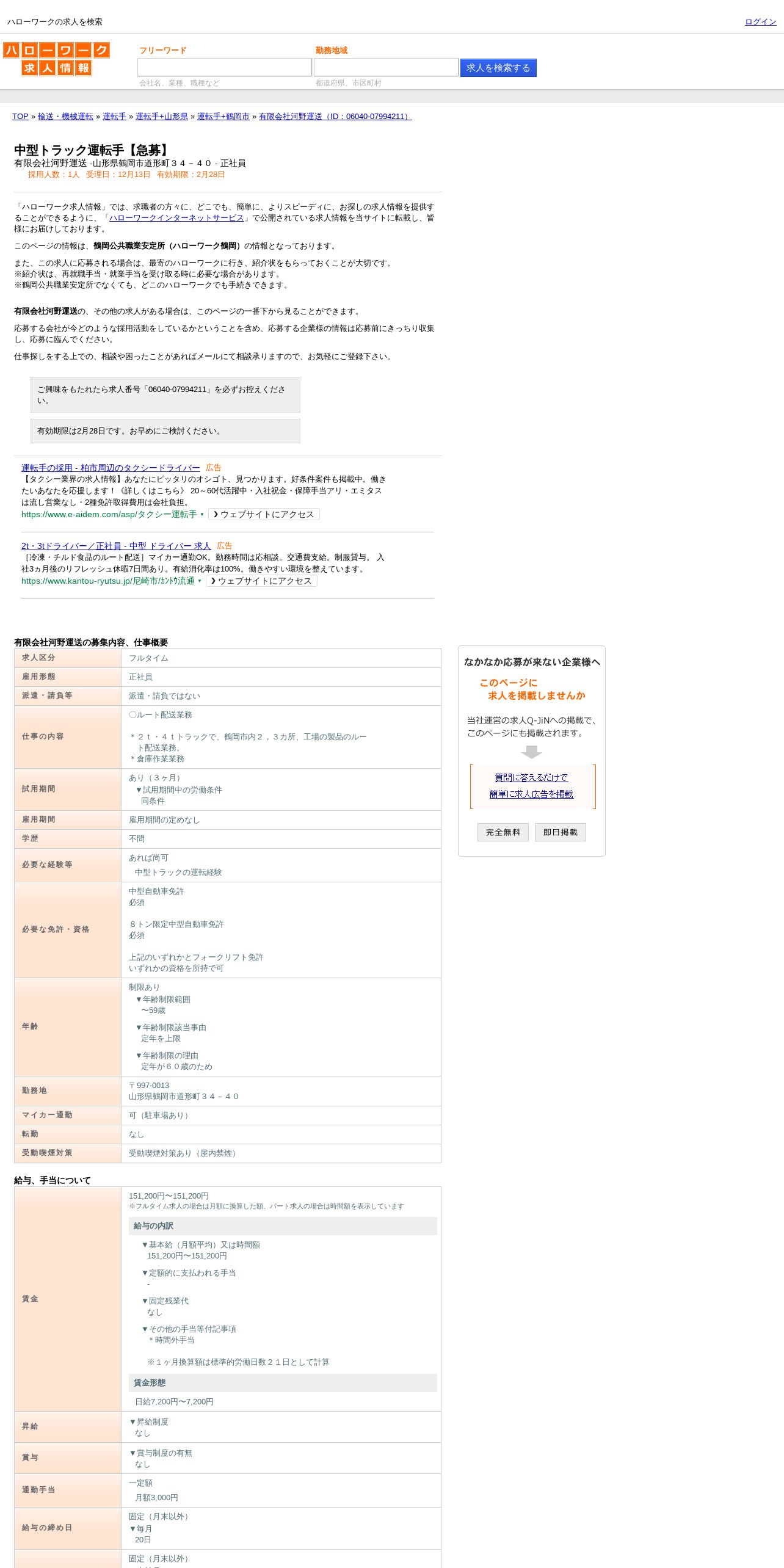
Task: Click the 求人を検索する button
Action: (x=498, y=68)
